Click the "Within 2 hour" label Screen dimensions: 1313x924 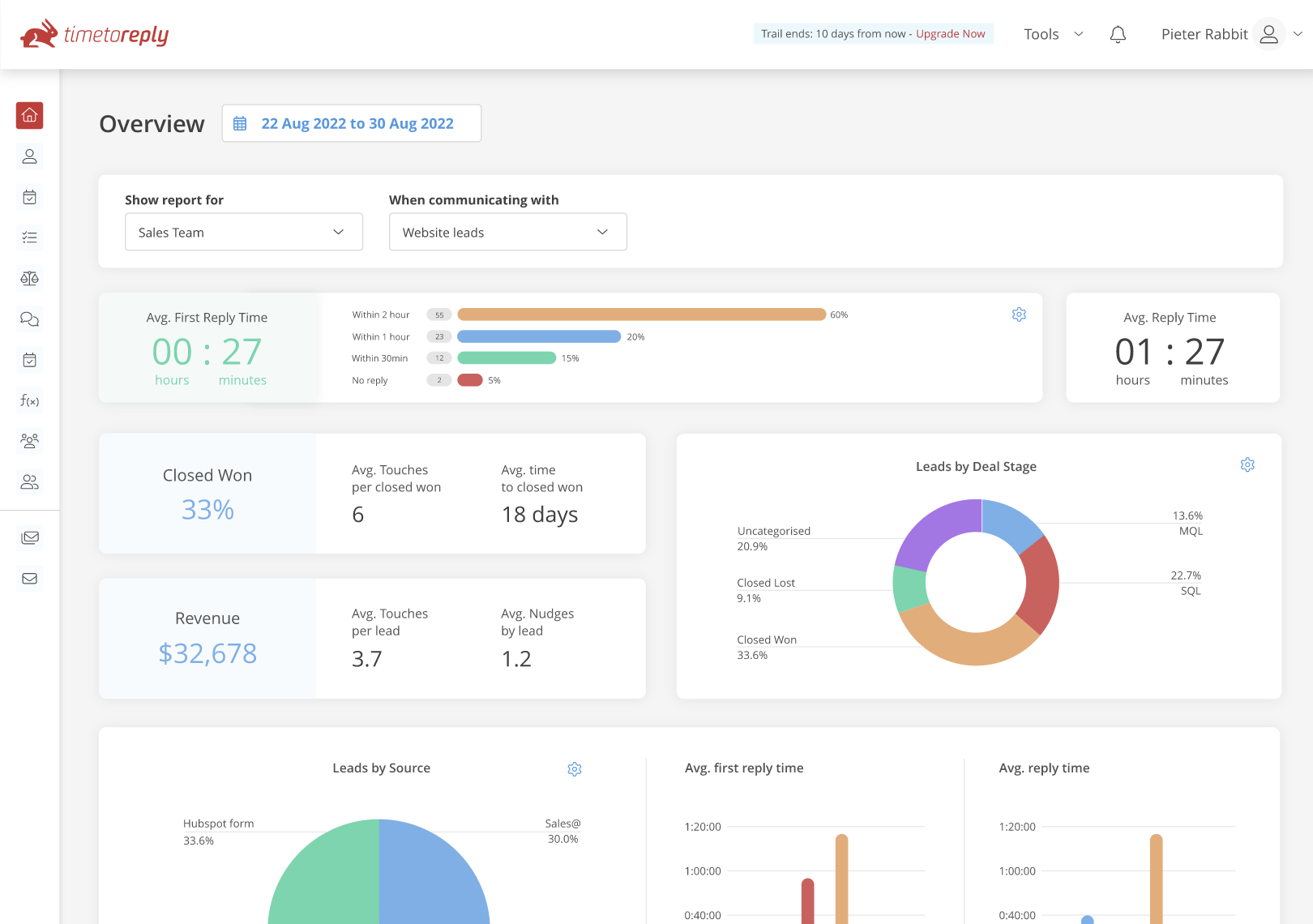pyautogui.click(x=381, y=314)
